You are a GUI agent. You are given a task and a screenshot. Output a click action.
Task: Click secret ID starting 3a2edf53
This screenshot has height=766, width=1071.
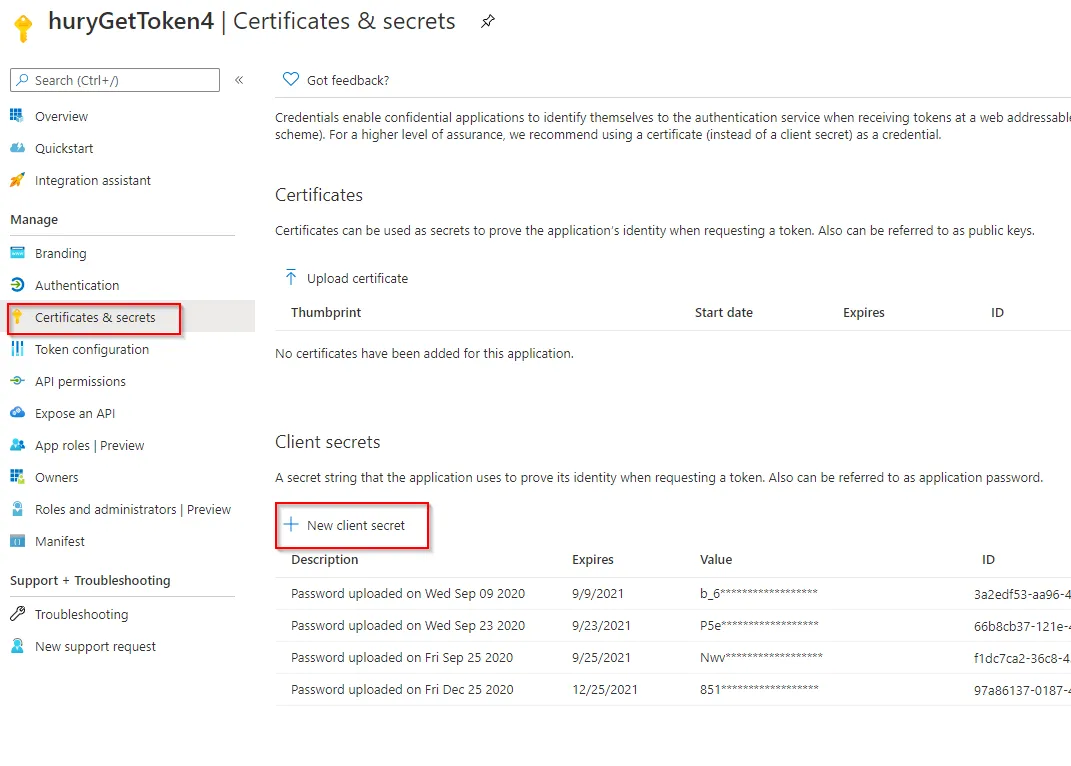(1022, 594)
